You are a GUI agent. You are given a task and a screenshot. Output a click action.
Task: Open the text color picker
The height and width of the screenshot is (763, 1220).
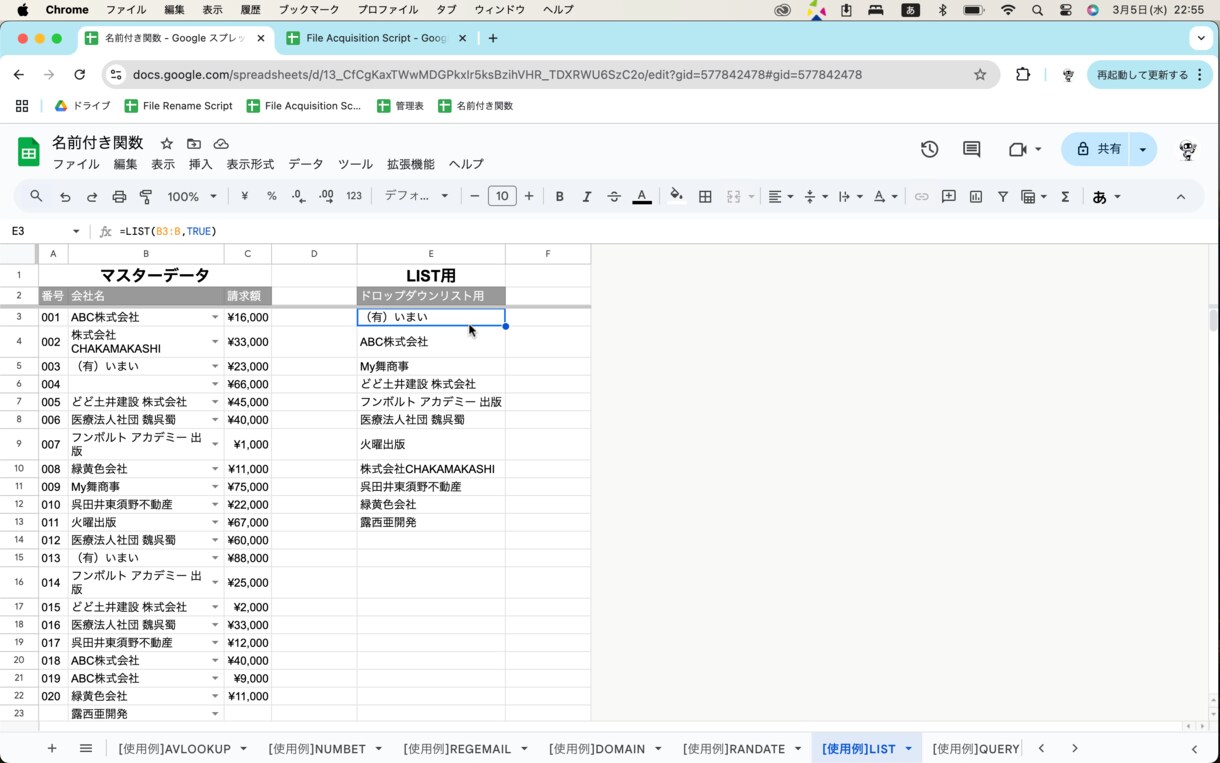(642, 197)
